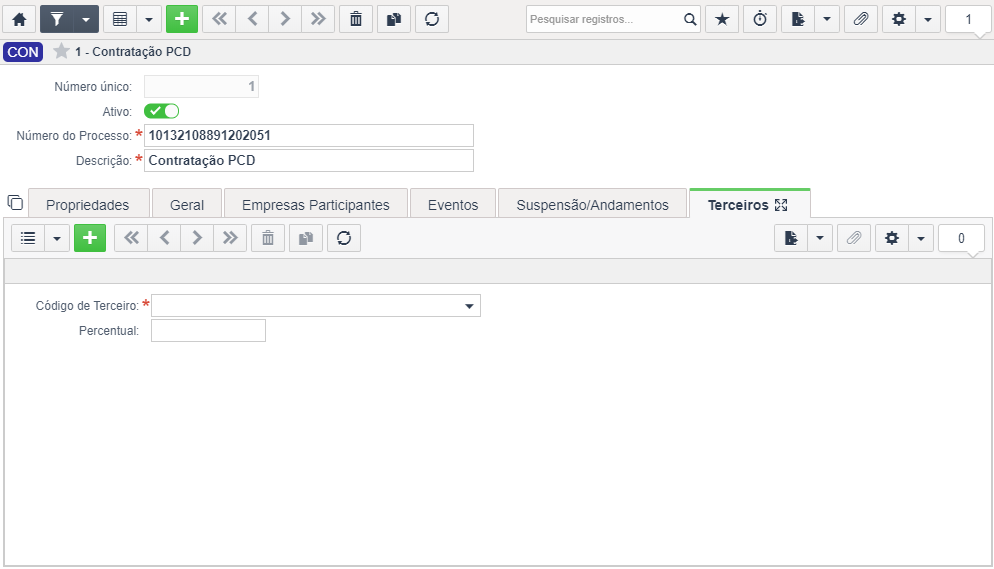Open attachments paperclip in top toolbar
The width and height of the screenshot is (994, 569).
861,19
